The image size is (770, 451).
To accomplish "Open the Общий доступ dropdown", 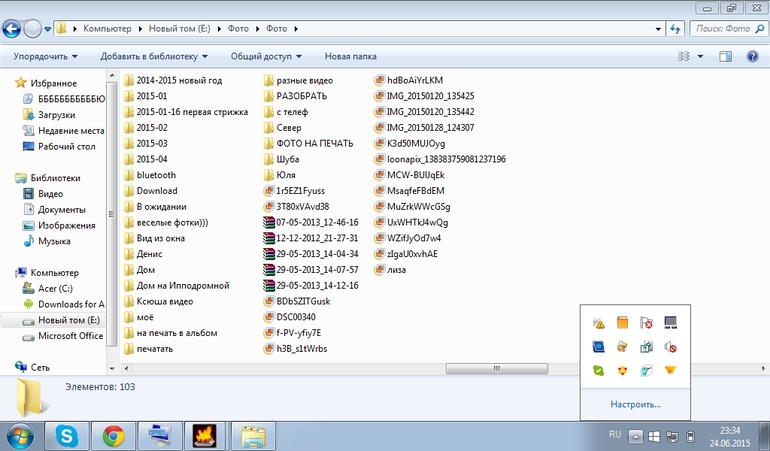I will [x=268, y=57].
